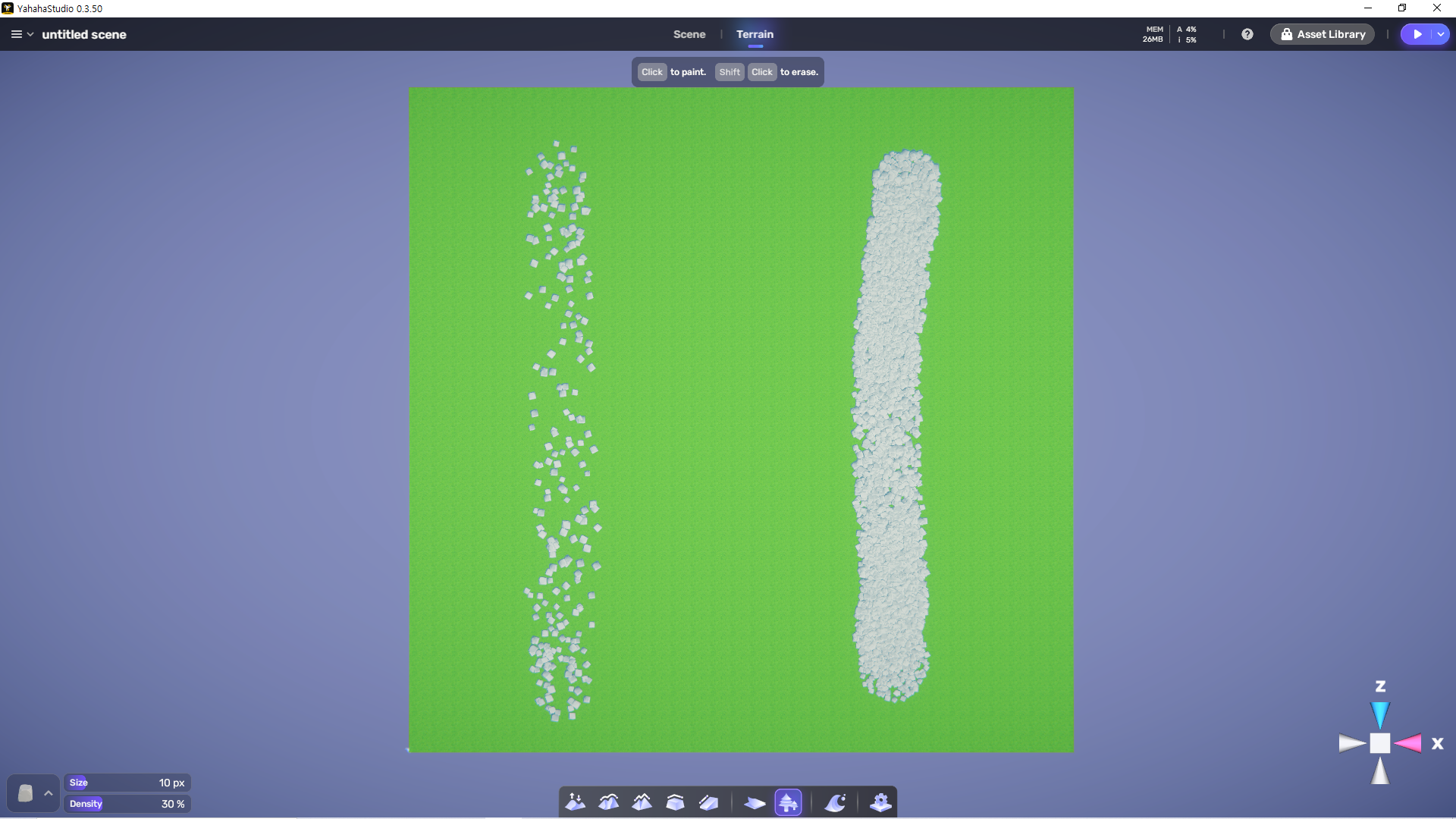Image resolution: width=1456 pixels, height=819 pixels.
Task: Expand the play button dropdown arrow
Action: tap(1440, 34)
